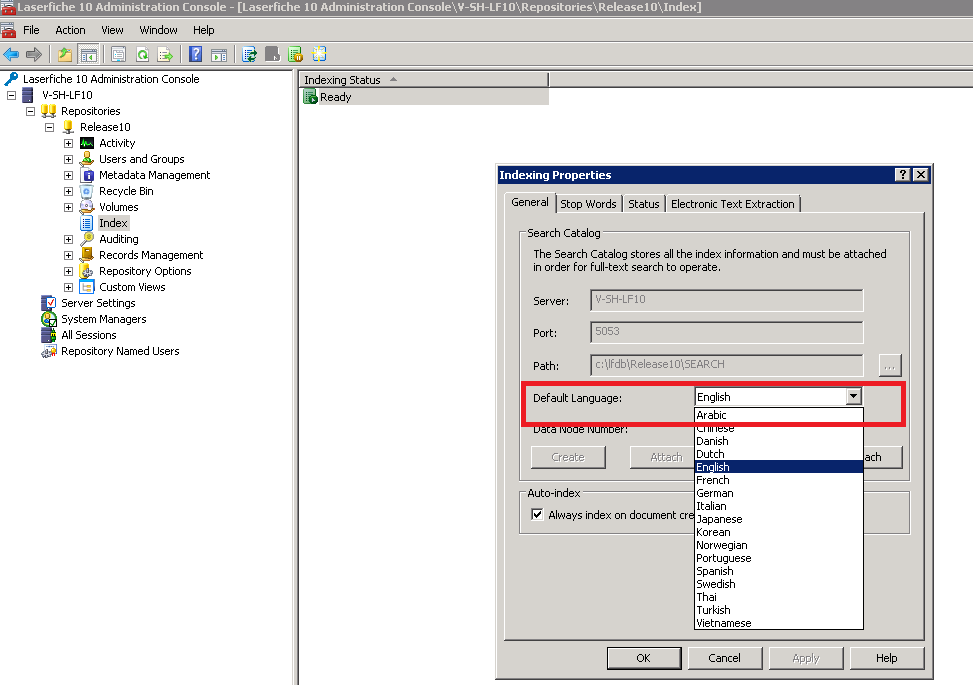This screenshot has width=973, height=685.
Task: Collapse the V-SH-LF10 server node
Action: pyautogui.click(x=11, y=96)
